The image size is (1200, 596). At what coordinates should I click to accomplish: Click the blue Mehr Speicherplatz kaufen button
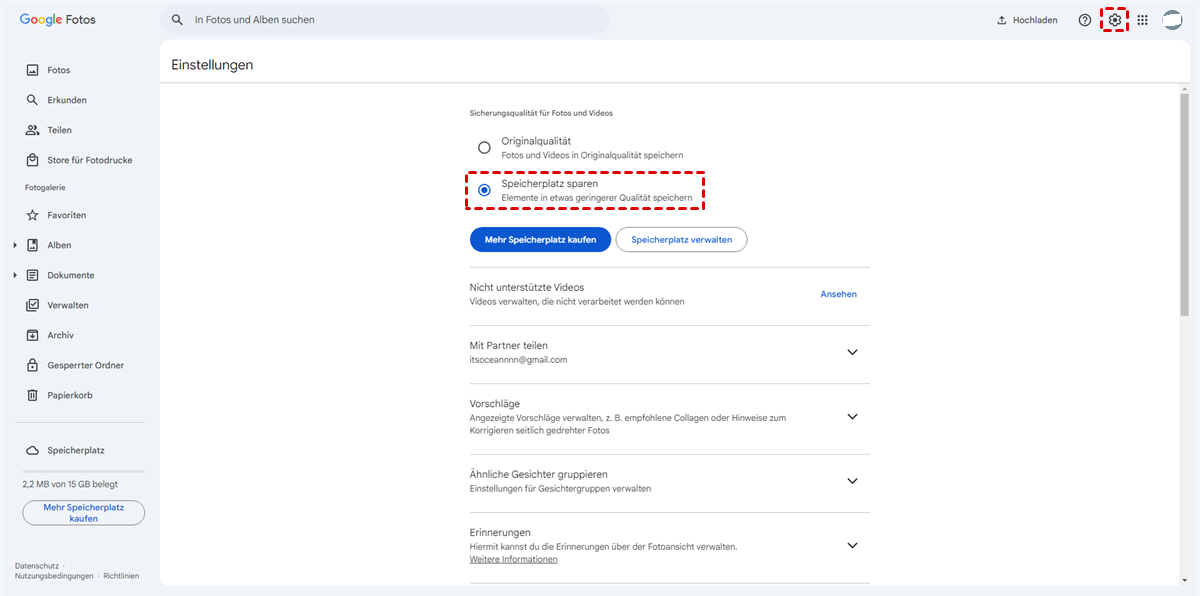coord(540,239)
